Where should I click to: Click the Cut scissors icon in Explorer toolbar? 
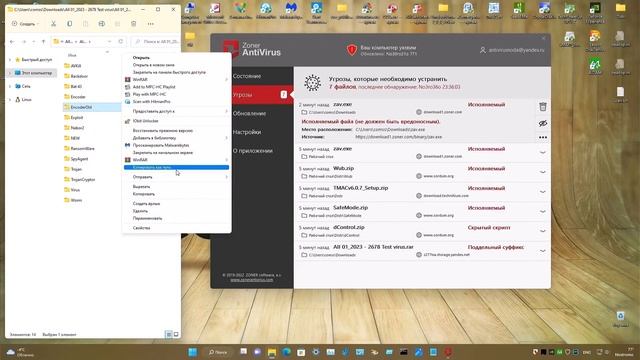(53, 24)
